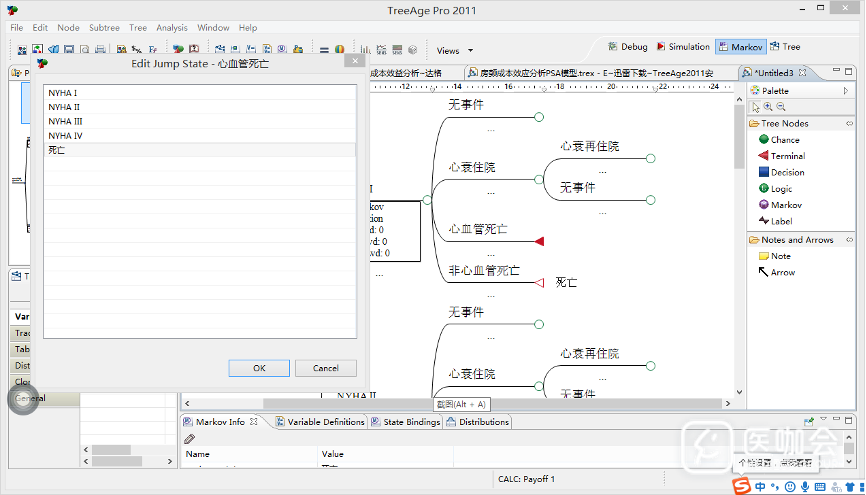Screen dimensions: 866x495
Task: Switch to the Simulation perspective
Action: coord(682,47)
